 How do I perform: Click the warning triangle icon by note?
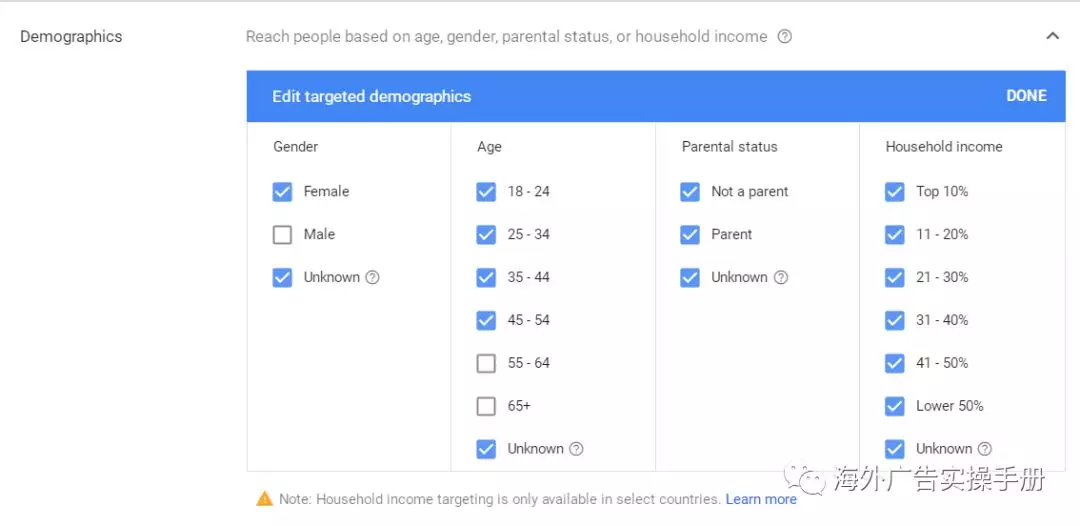click(x=264, y=499)
